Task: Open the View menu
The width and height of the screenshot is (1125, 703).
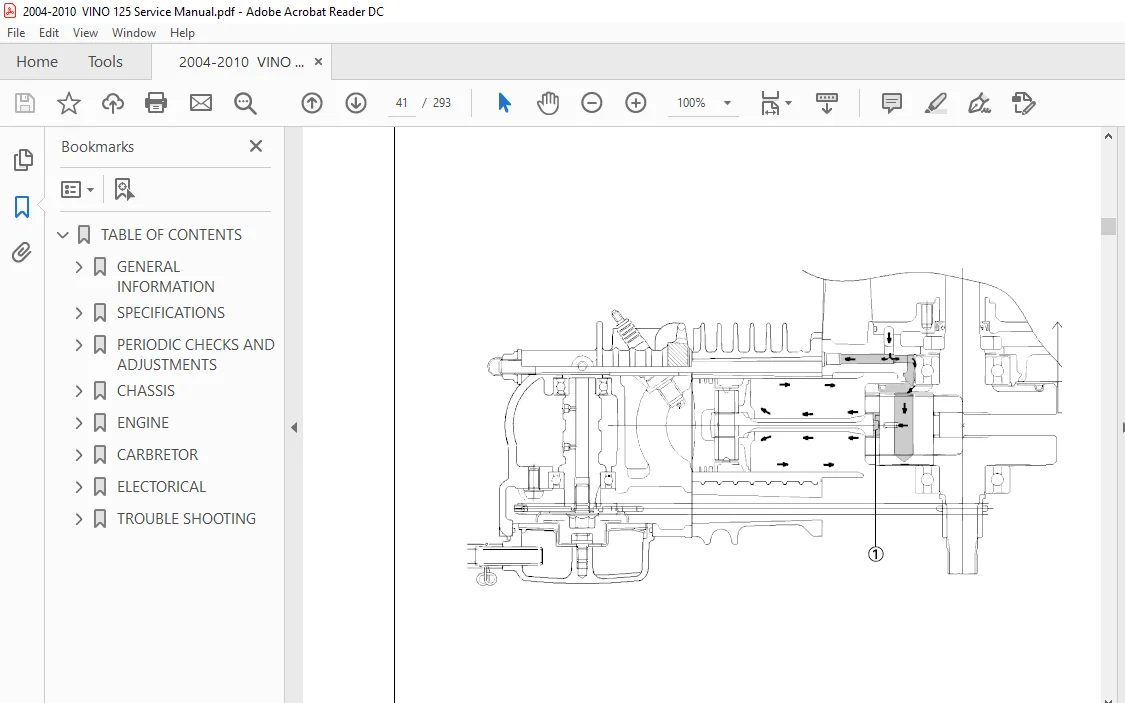Action: tap(85, 33)
